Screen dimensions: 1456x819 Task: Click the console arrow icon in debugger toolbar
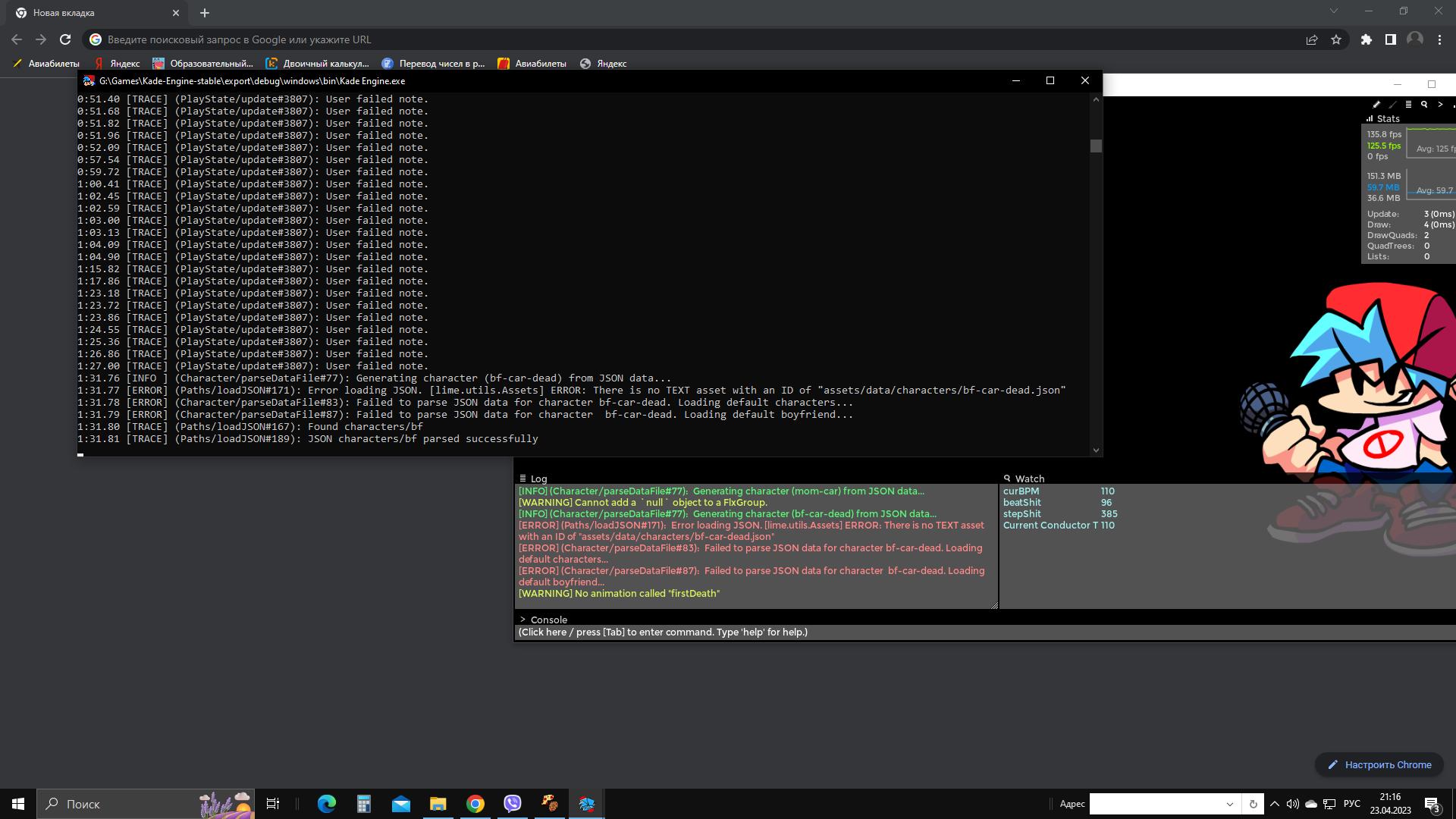1440,105
